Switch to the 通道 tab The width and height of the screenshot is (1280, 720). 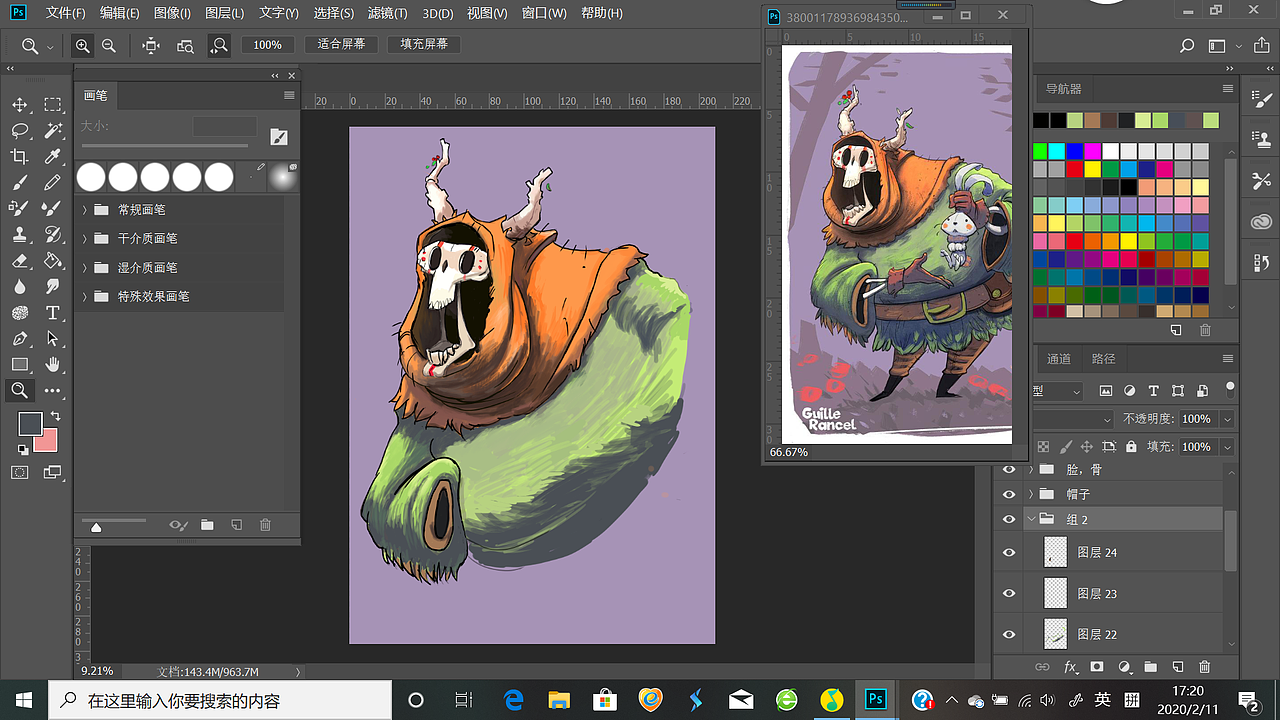point(1059,359)
